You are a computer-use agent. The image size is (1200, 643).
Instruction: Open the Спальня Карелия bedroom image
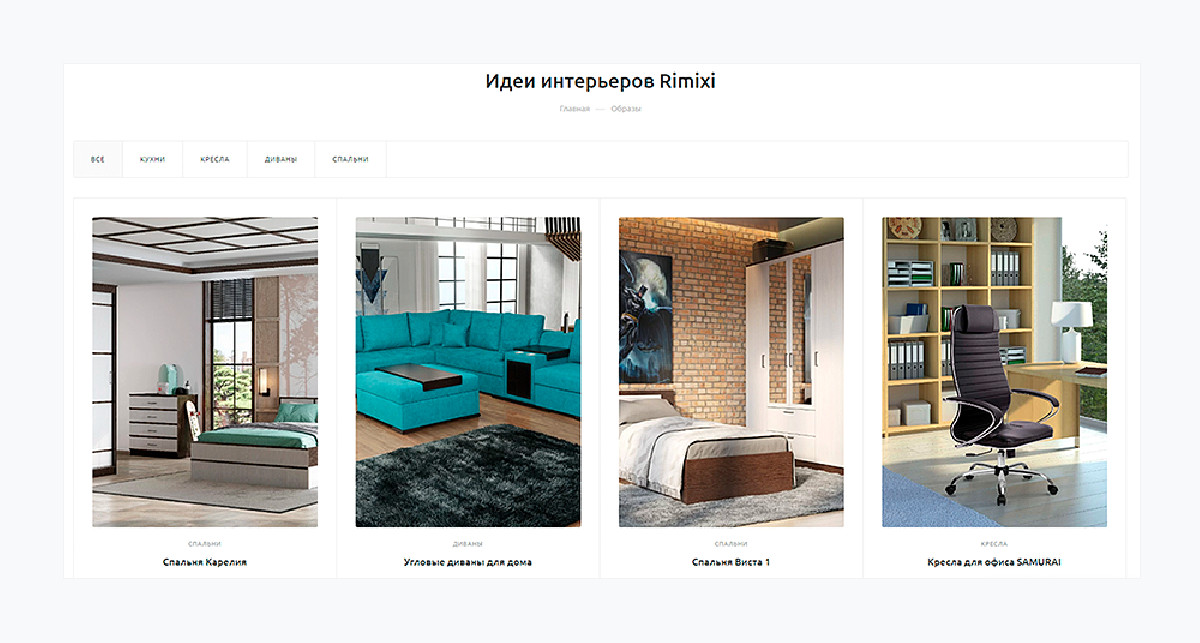pyautogui.click(x=205, y=372)
